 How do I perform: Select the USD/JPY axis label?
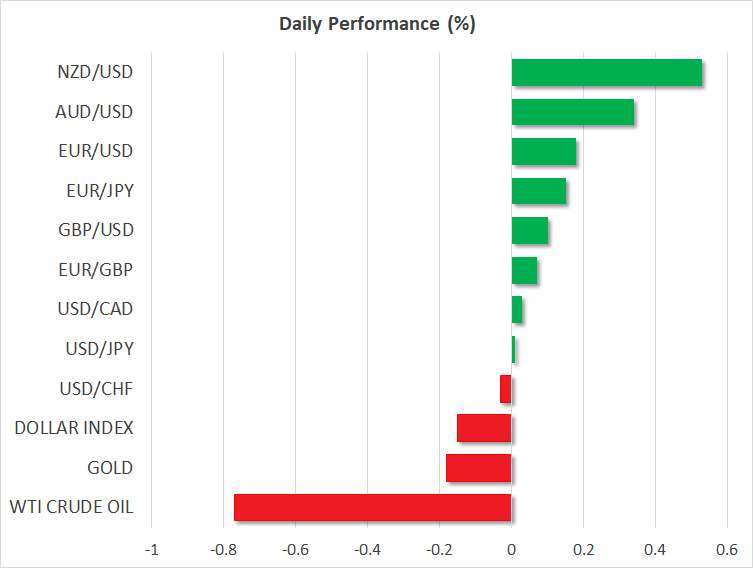pos(96,349)
